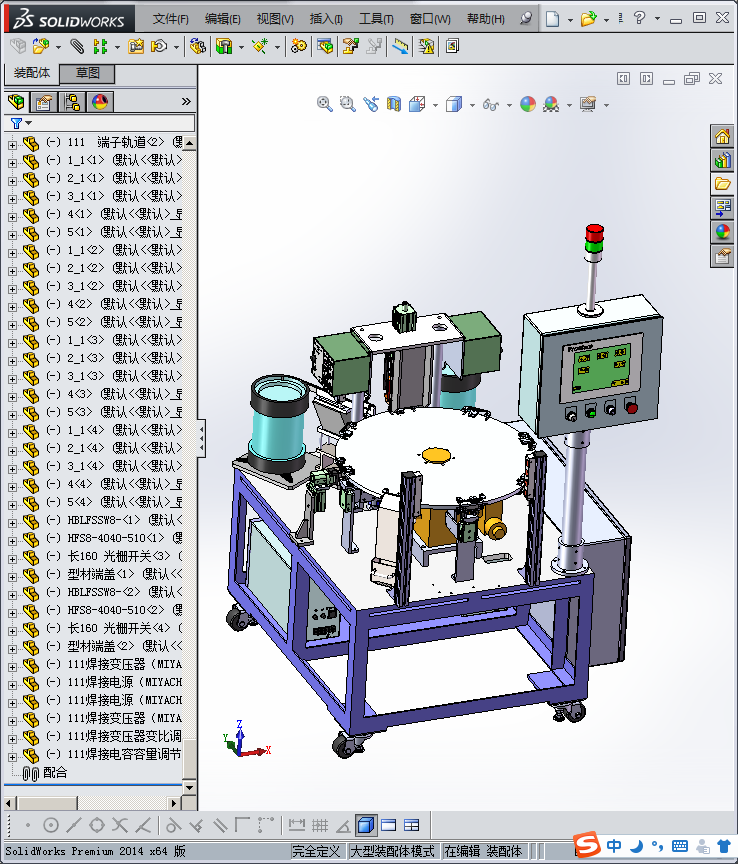Toggle the grid snap
This screenshot has width=738, height=864.
point(320,825)
